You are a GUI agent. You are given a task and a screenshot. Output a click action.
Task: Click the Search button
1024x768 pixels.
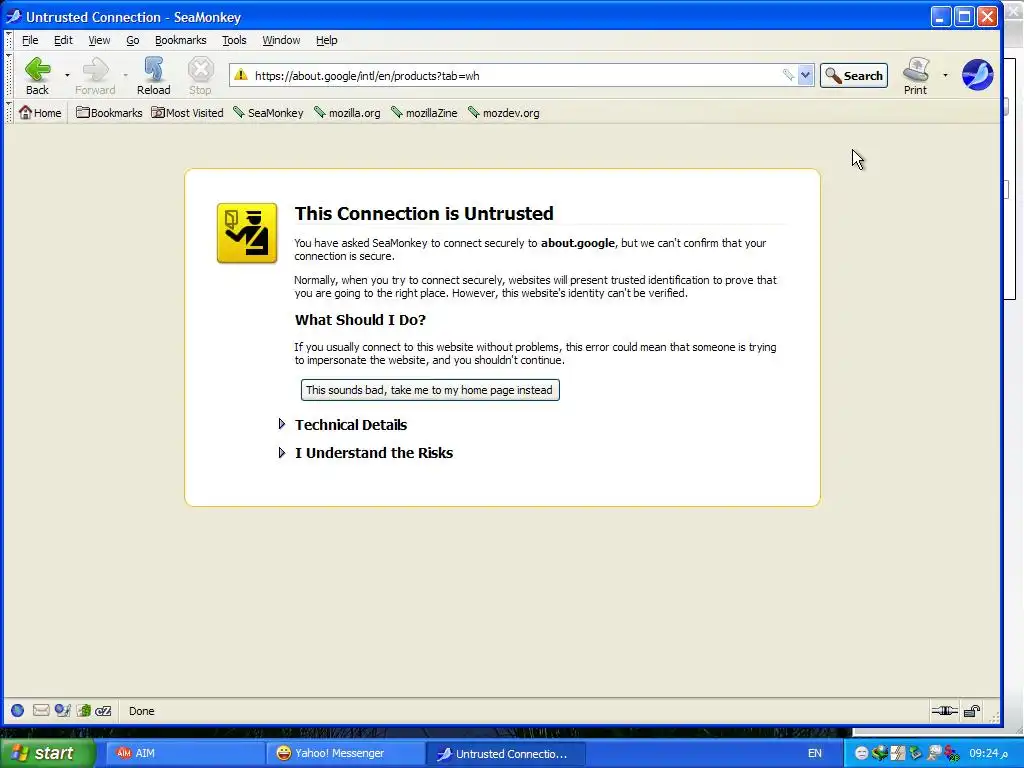pos(854,76)
